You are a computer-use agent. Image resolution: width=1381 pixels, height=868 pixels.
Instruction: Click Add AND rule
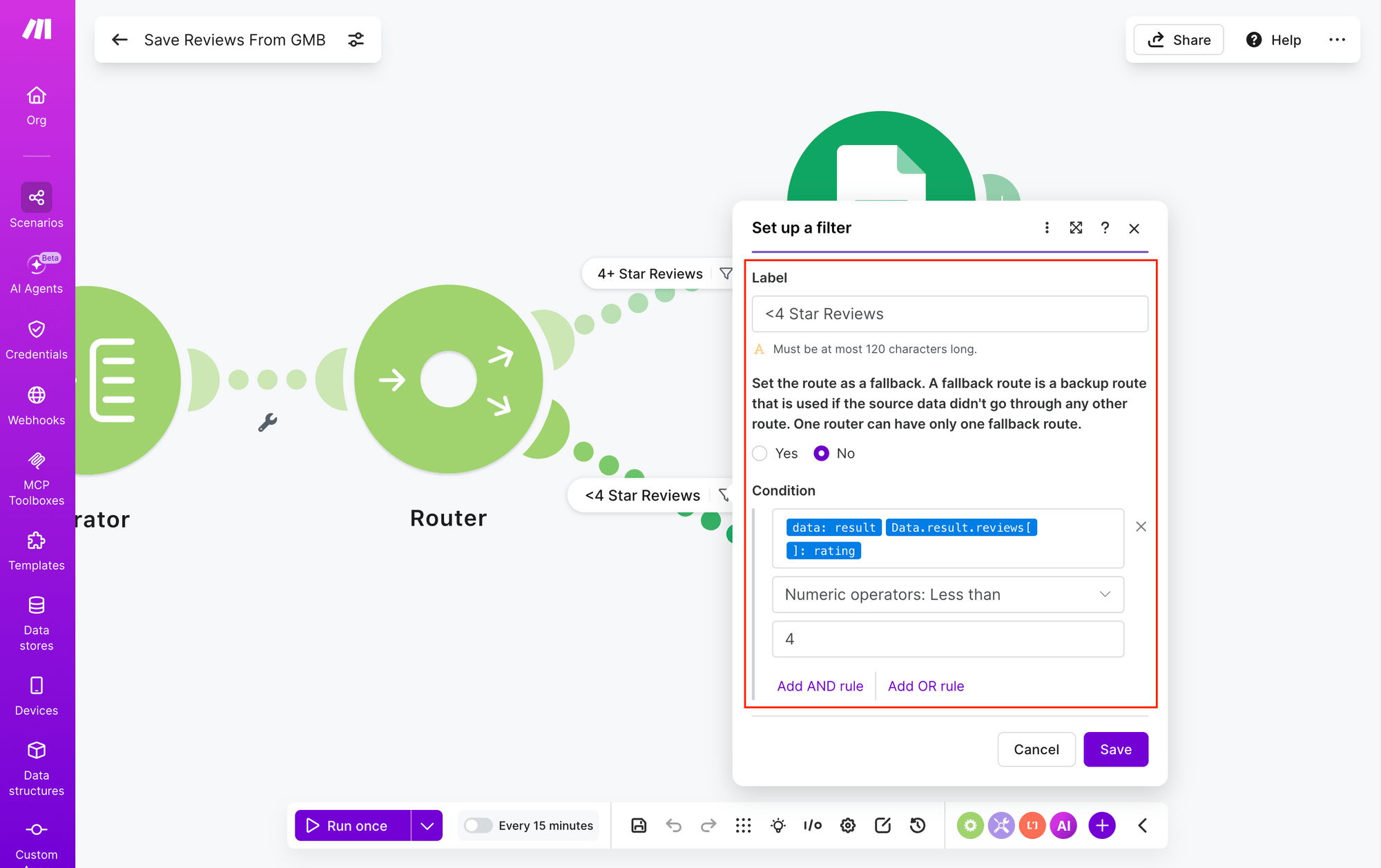(x=820, y=686)
